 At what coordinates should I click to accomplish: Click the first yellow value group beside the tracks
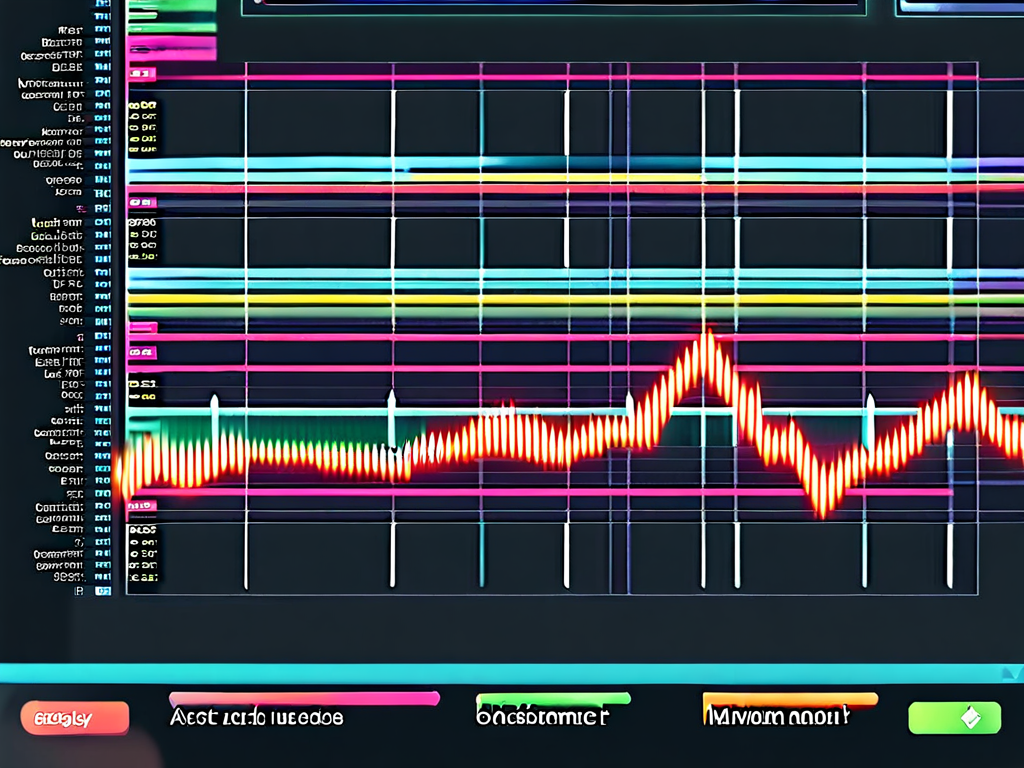point(143,128)
